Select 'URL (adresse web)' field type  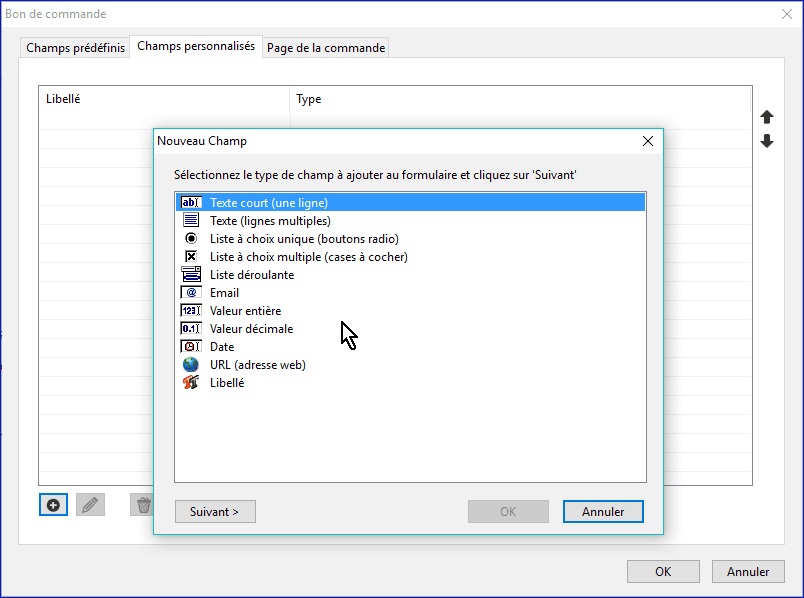257,365
